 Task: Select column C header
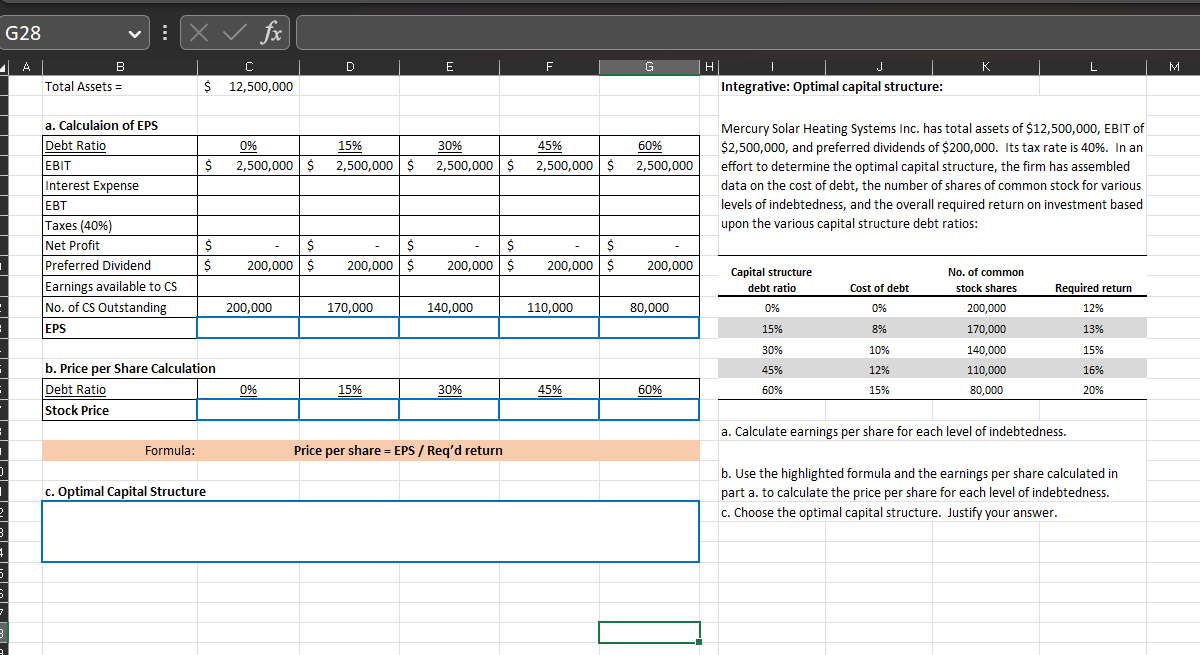point(248,67)
